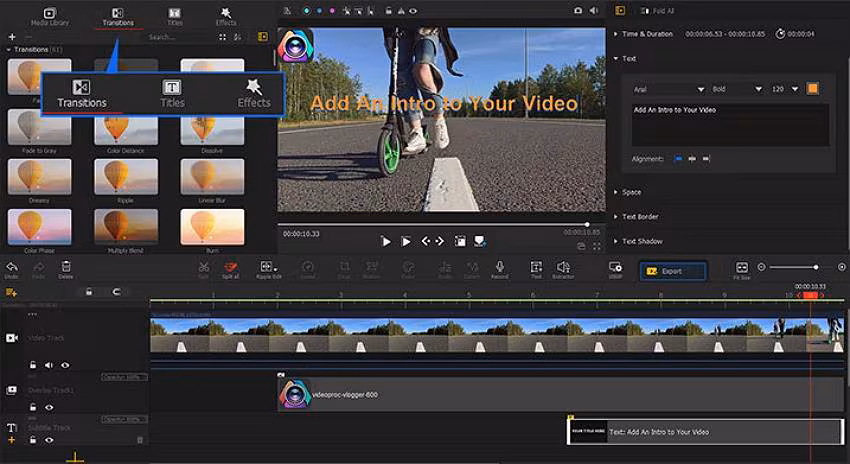
Task: Toggle the lock icon in preview toolbar
Action: (x=388, y=10)
